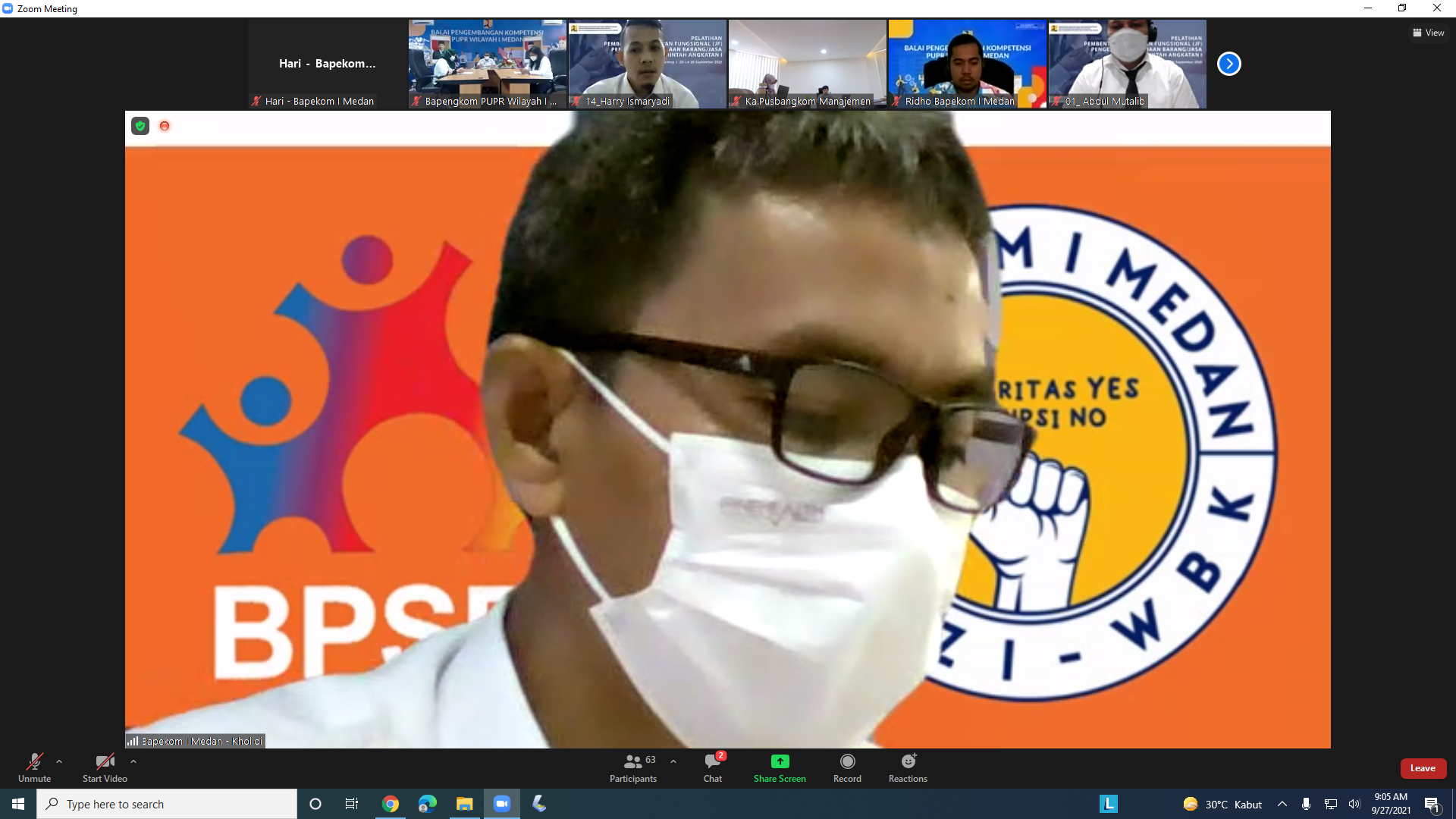Open app icon right of Zoom in taskbar
Viewport: 1456px width, 819px height.
point(539,804)
